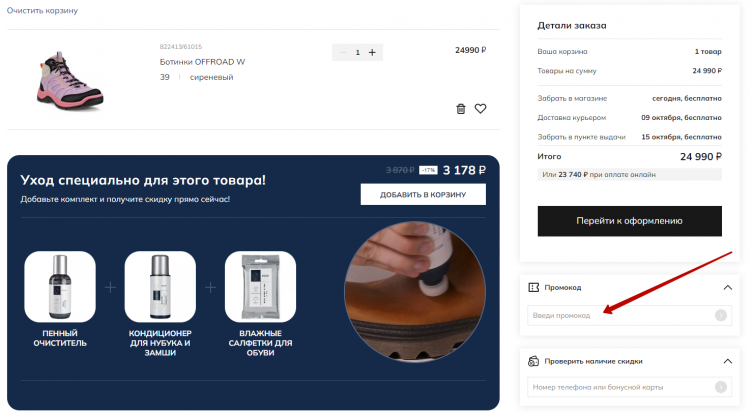Image resolution: width=752 pixels, height=418 pixels.
Task: Click the Итого total 24 990 ₽
Action: point(701,156)
